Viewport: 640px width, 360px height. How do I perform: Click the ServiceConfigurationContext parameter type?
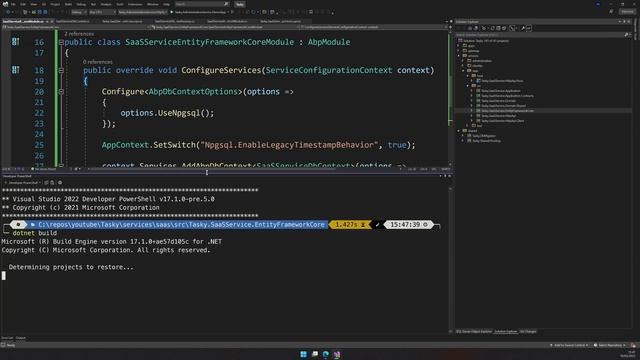click(x=329, y=70)
